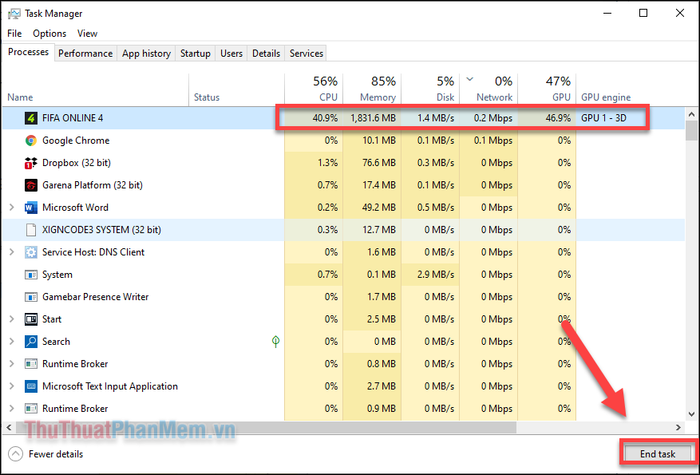Click the Microsoft Text Input Application icon

31,386
